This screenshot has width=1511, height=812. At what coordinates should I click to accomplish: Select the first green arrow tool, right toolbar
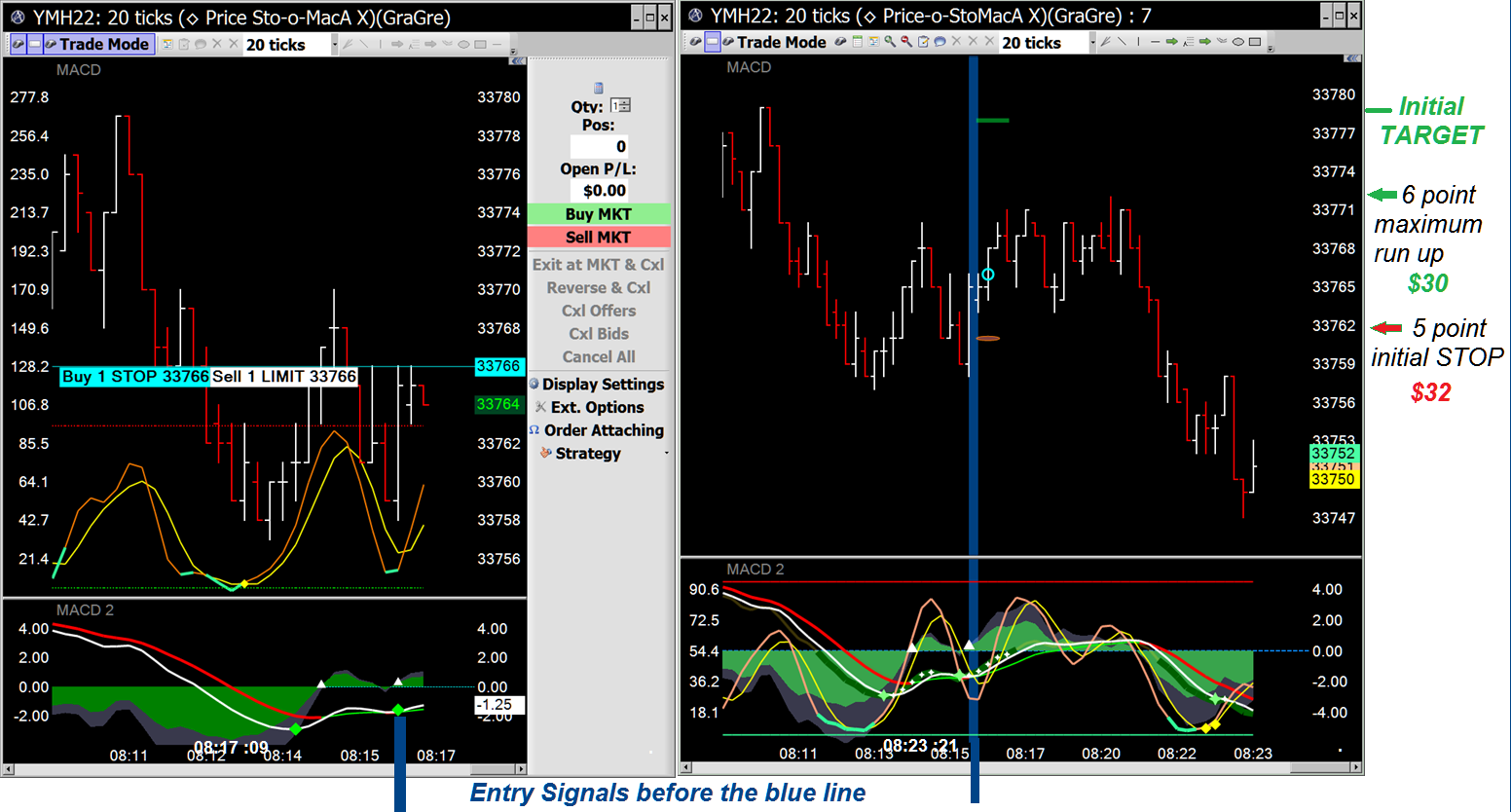[x=1171, y=42]
